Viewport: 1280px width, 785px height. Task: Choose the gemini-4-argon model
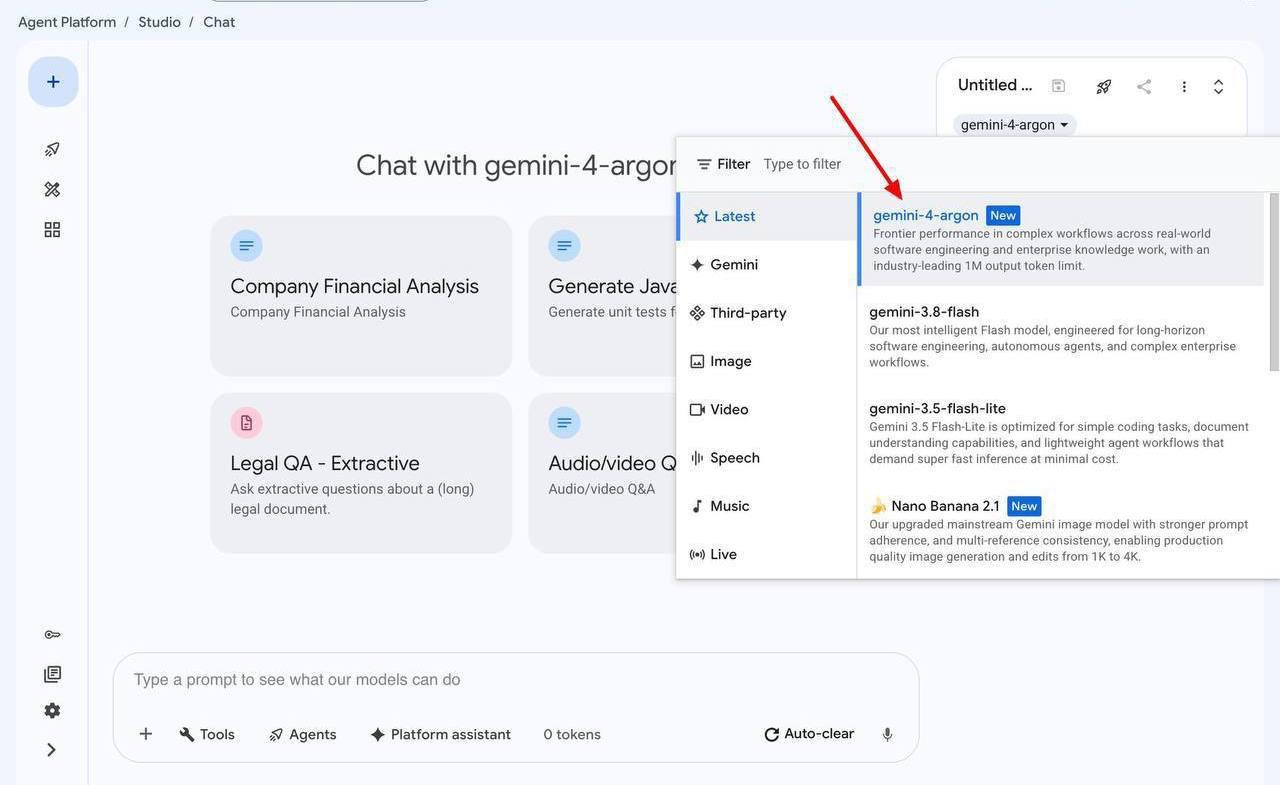(x=1061, y=239)
